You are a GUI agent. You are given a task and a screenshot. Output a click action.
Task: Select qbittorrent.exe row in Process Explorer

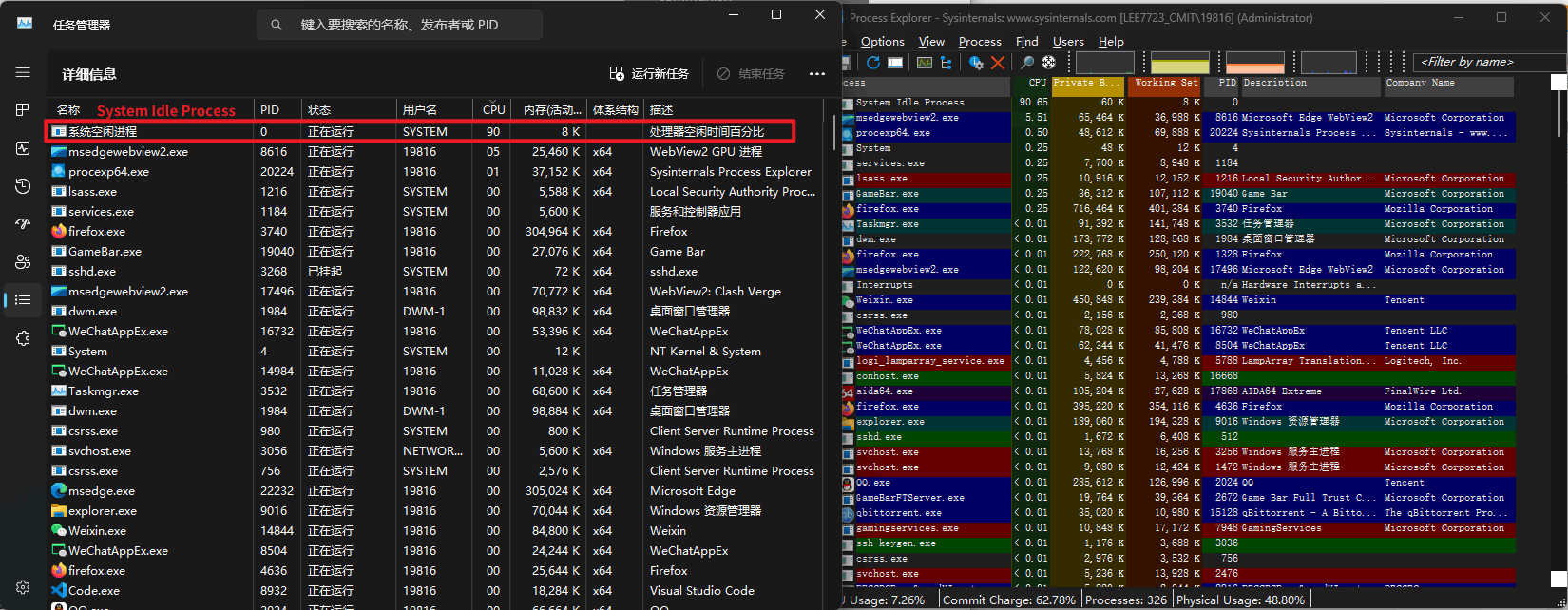click(1178, 513)
